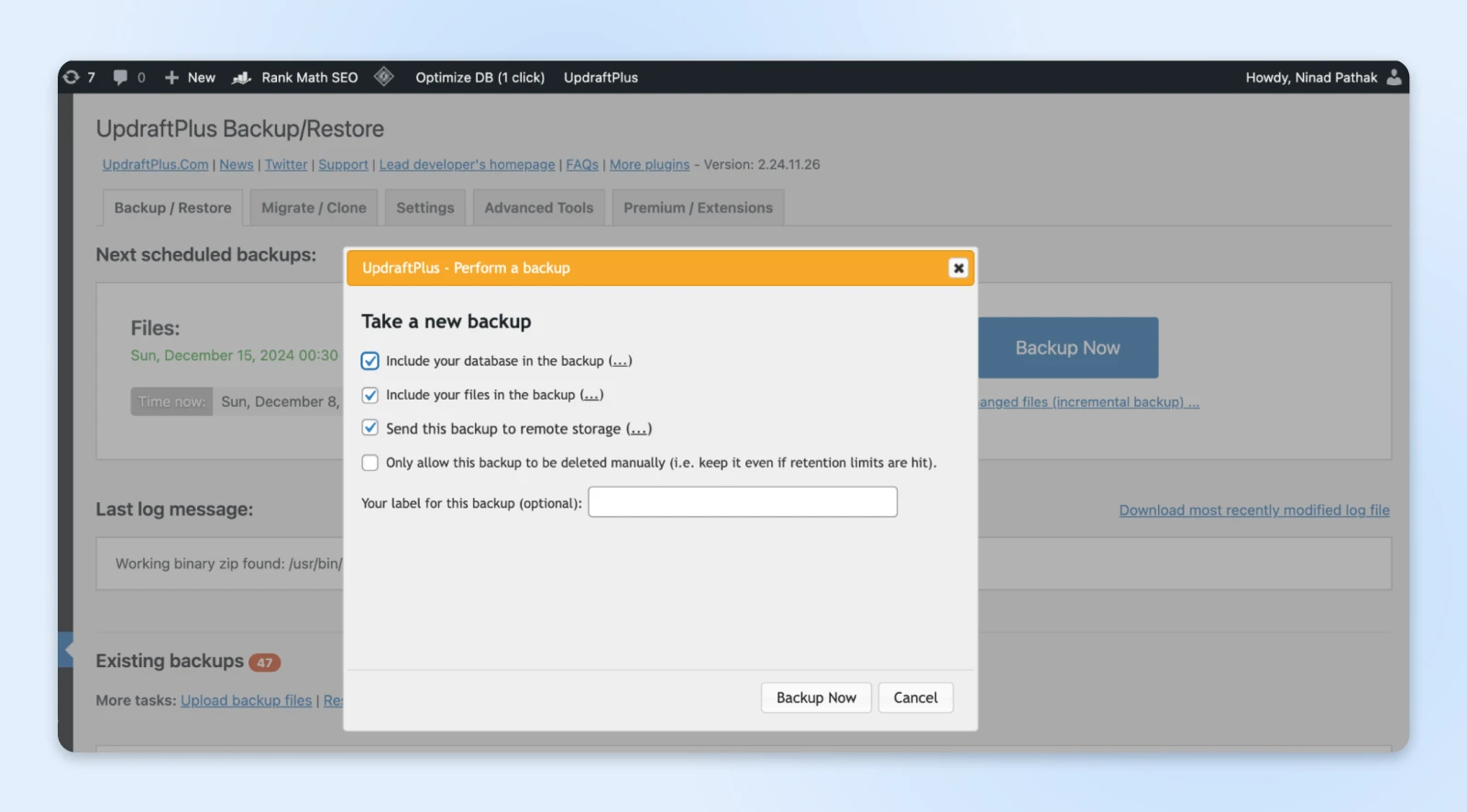Open the More plugins link
Image resolution: width=1467 pixels, height=812 pixels.
[x=649, y=164]
